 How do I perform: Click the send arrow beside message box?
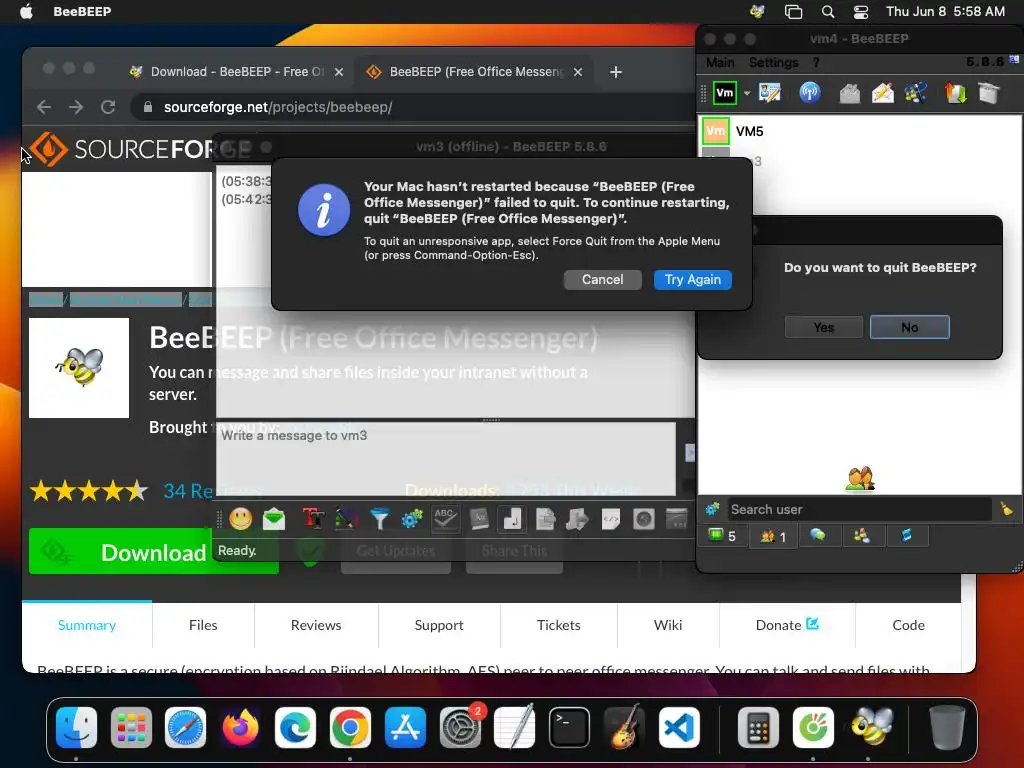pyautogui.click(x=690, y=452)
